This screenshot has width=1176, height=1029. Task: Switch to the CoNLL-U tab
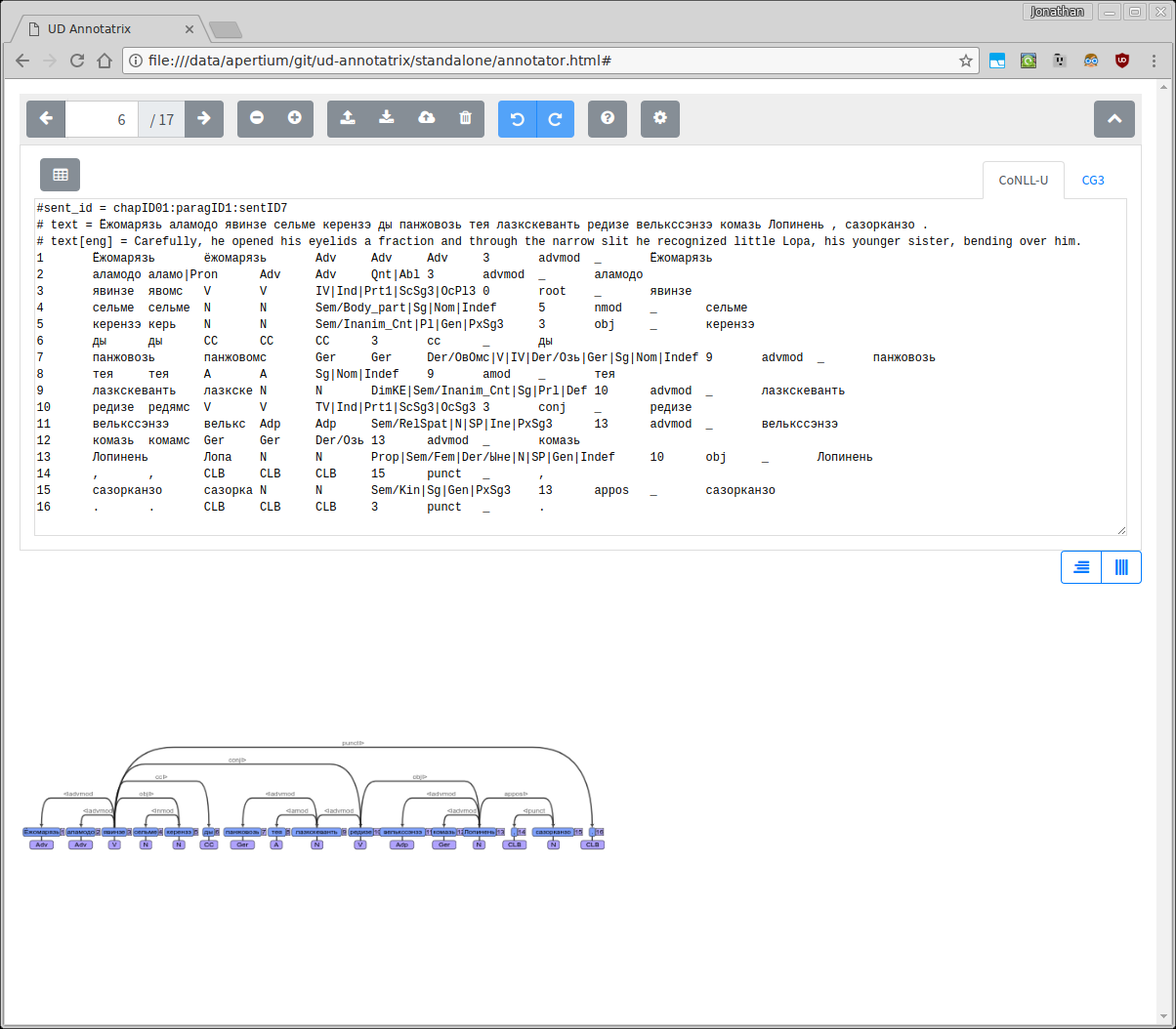point(1023,181)
